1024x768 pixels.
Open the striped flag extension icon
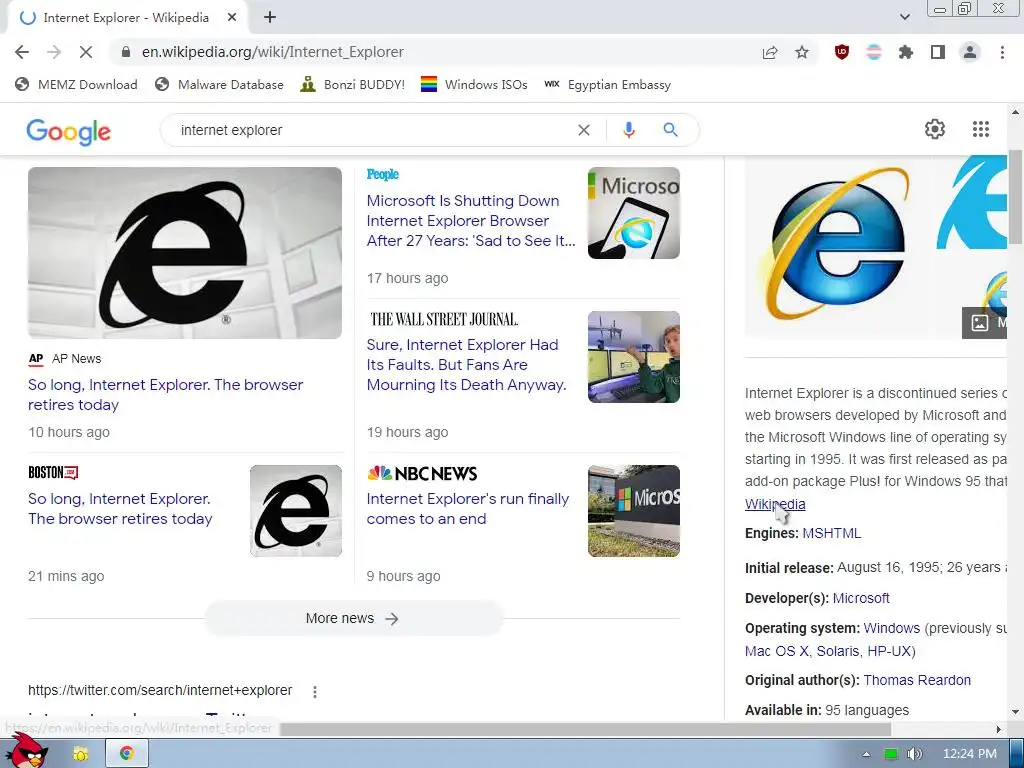(x=874, y=52)
